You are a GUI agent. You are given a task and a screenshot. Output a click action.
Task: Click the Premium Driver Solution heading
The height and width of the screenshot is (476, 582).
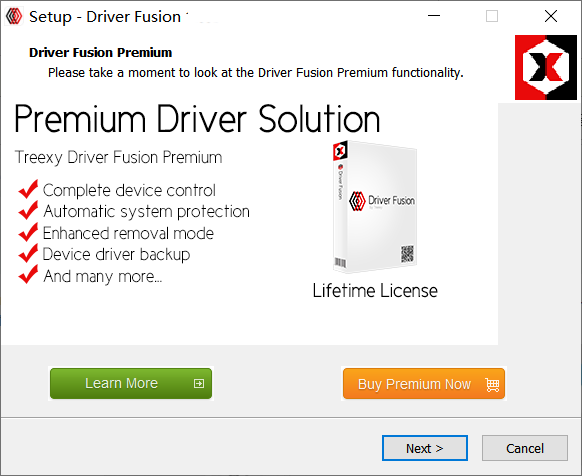point(197,119)
